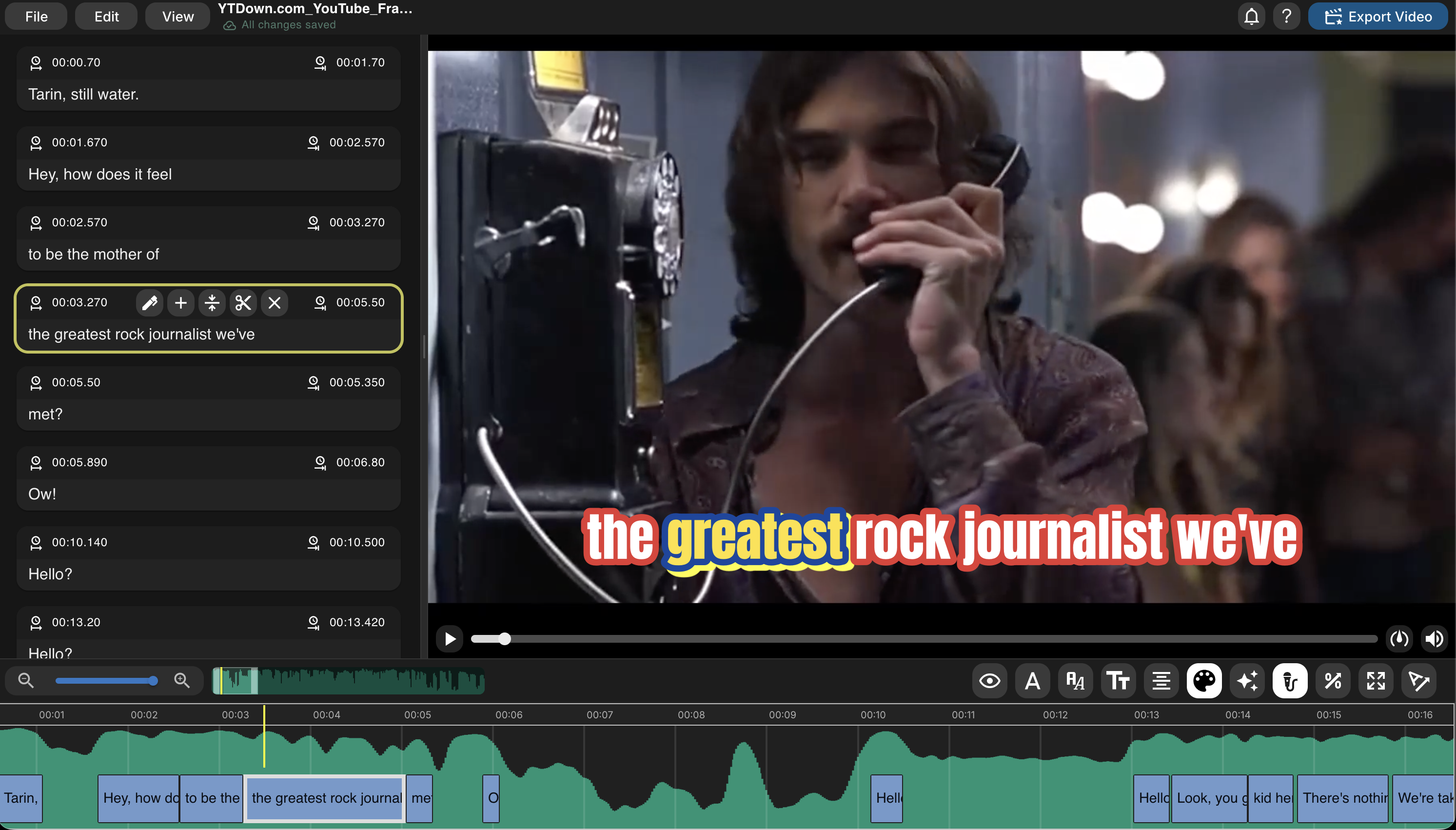The width and height of the screenshot is (1456, 830).
Task: Open the playback speed control
Action: pos(1399,638)
